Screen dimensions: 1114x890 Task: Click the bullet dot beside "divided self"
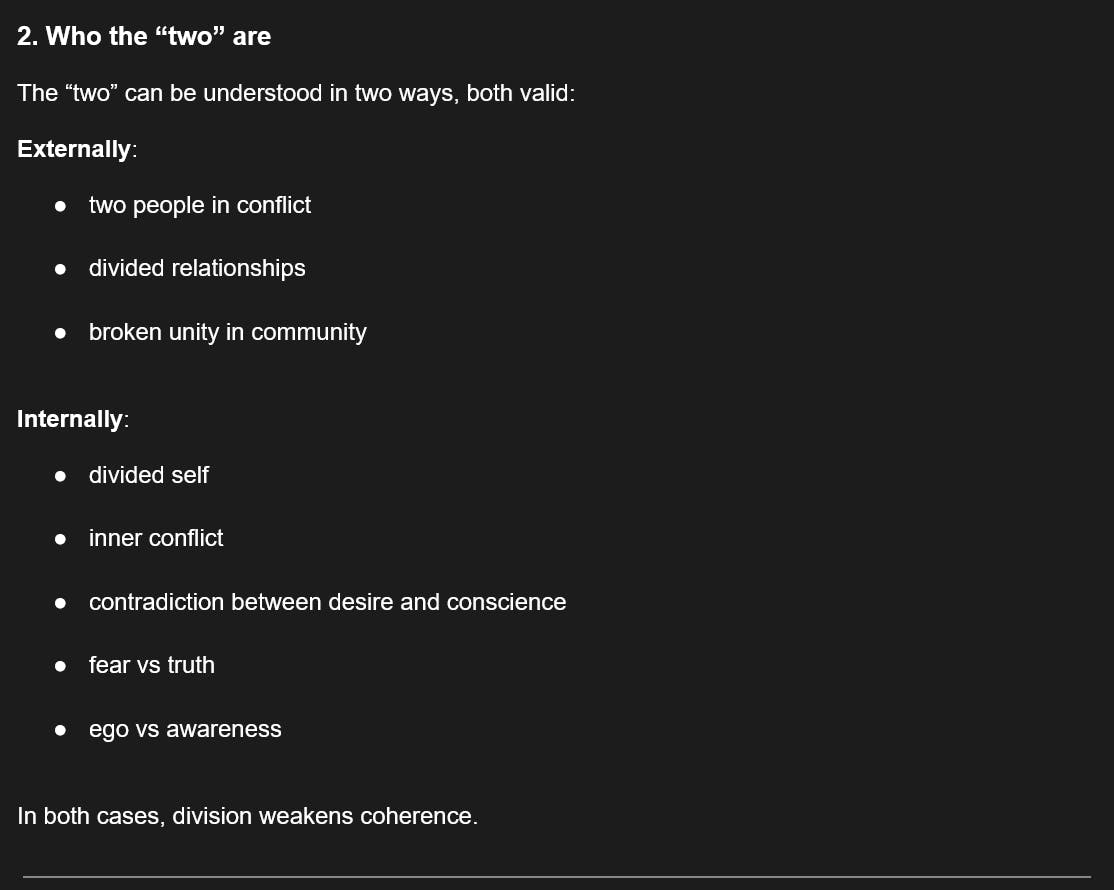pyautogui.click(x=61, y=476)
